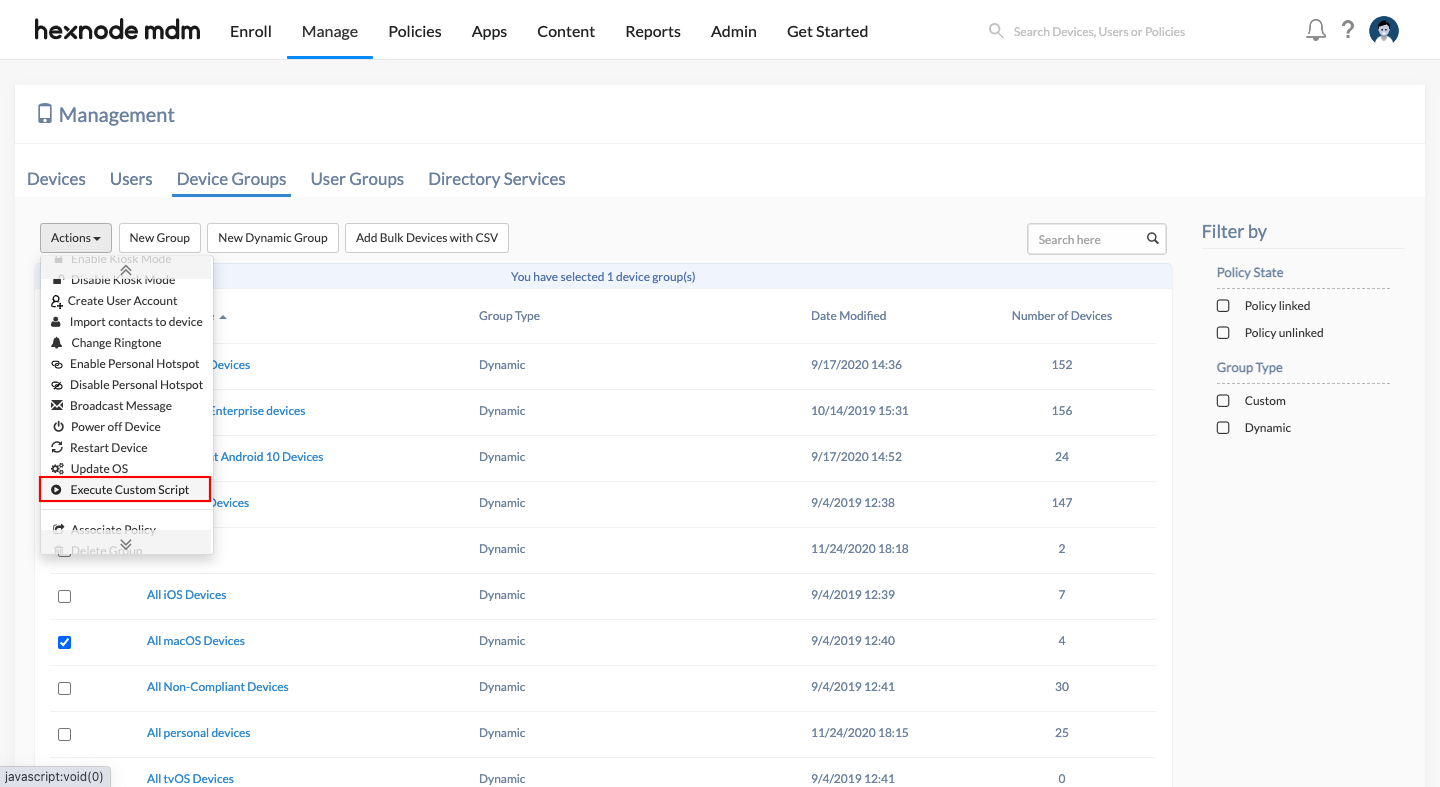This screenshot has width=1440, height=787.
Task: Open the user avatar profile menu
Action: (1384, 31)
